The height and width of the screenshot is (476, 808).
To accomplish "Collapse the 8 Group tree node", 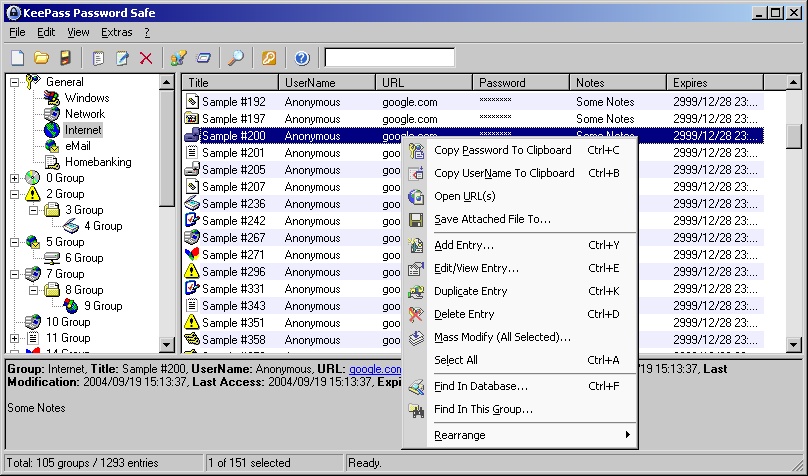I will 33,290.
